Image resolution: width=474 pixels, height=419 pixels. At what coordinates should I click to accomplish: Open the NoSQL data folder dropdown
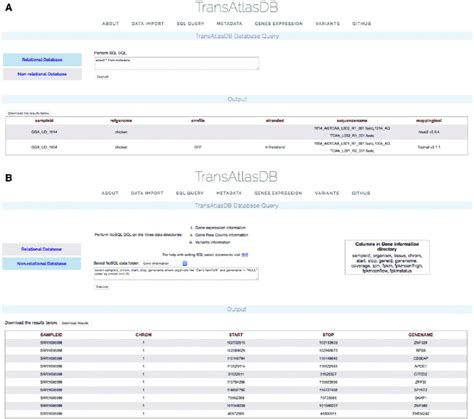165,263
